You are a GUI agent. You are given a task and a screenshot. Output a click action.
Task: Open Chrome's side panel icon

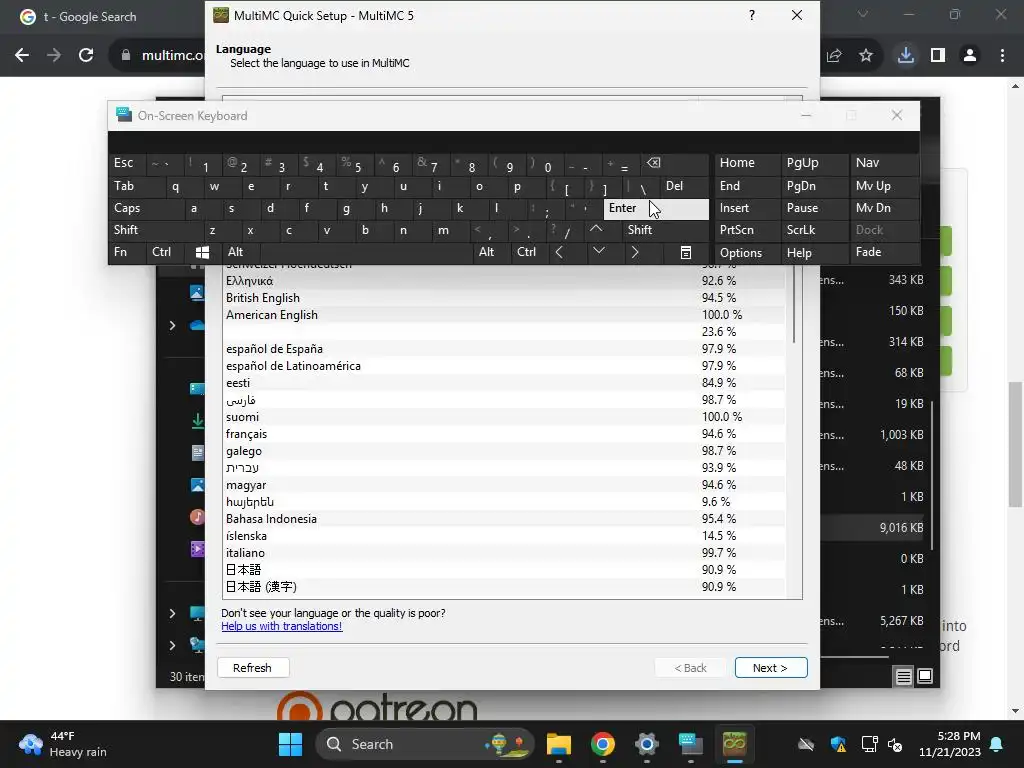point(938,56)
